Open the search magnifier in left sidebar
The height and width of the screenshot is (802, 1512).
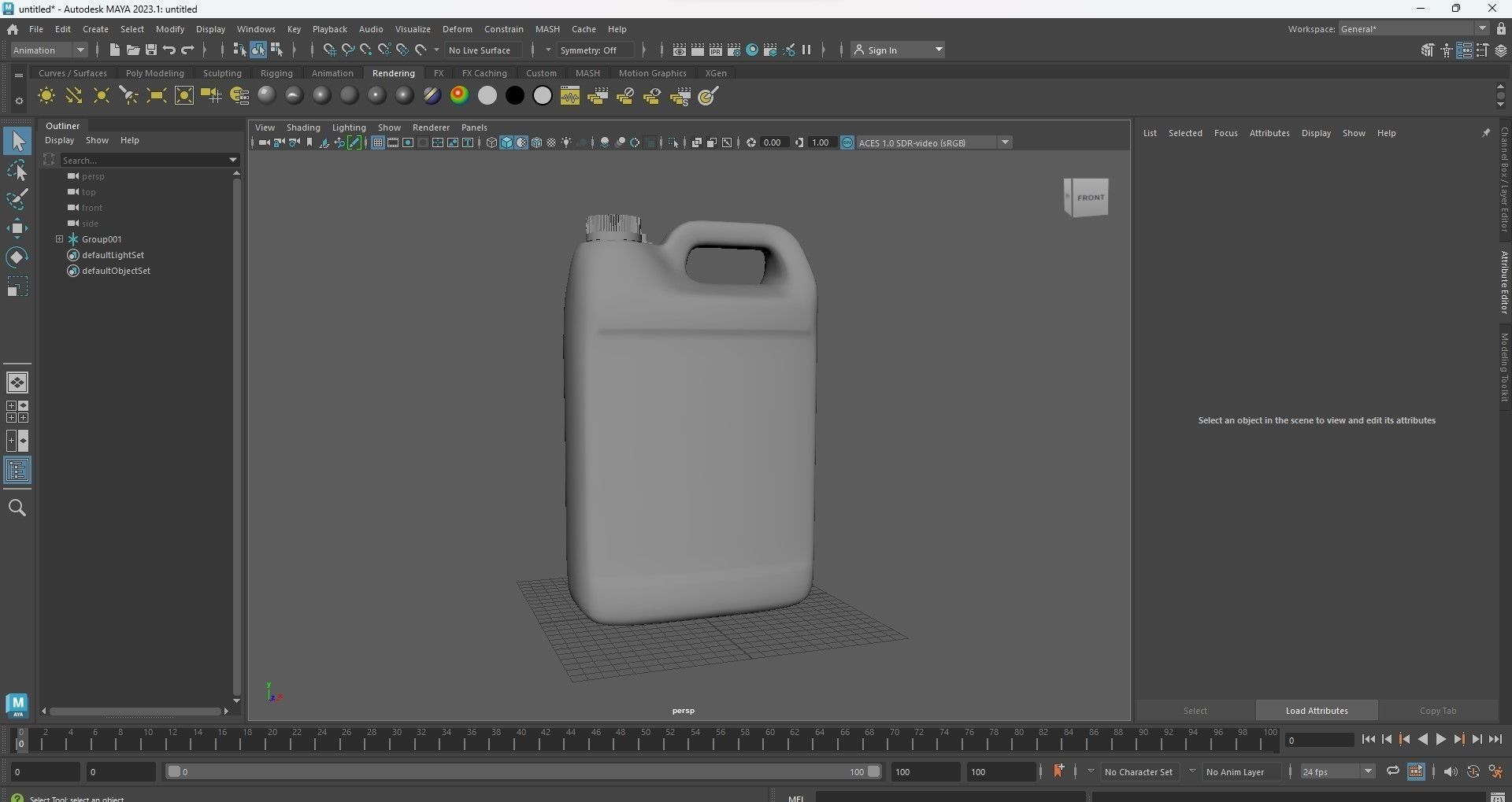click(x=17, y=508)
